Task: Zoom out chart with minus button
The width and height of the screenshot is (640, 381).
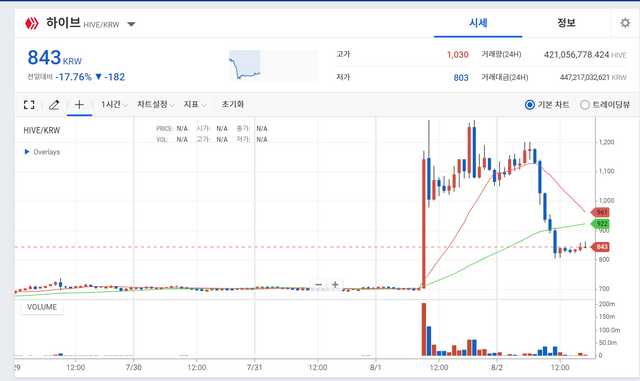Action: point(319,285)
